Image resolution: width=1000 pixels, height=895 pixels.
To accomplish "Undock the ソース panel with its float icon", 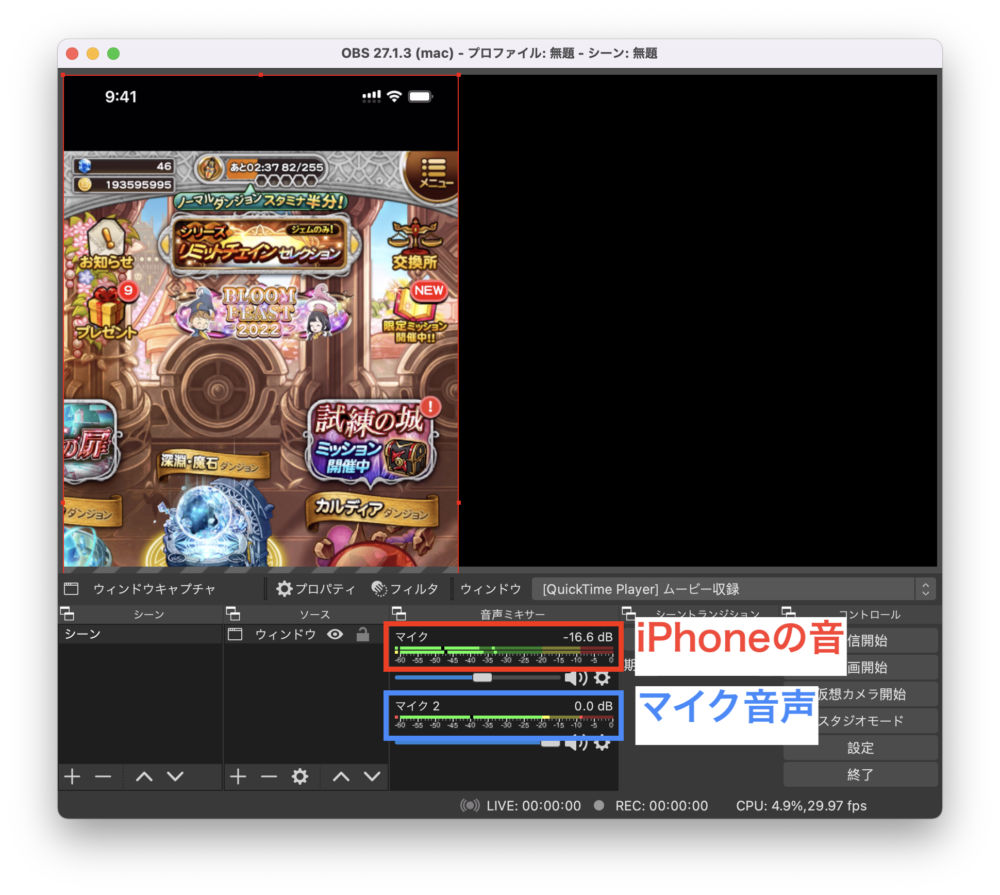I will 233,614.
